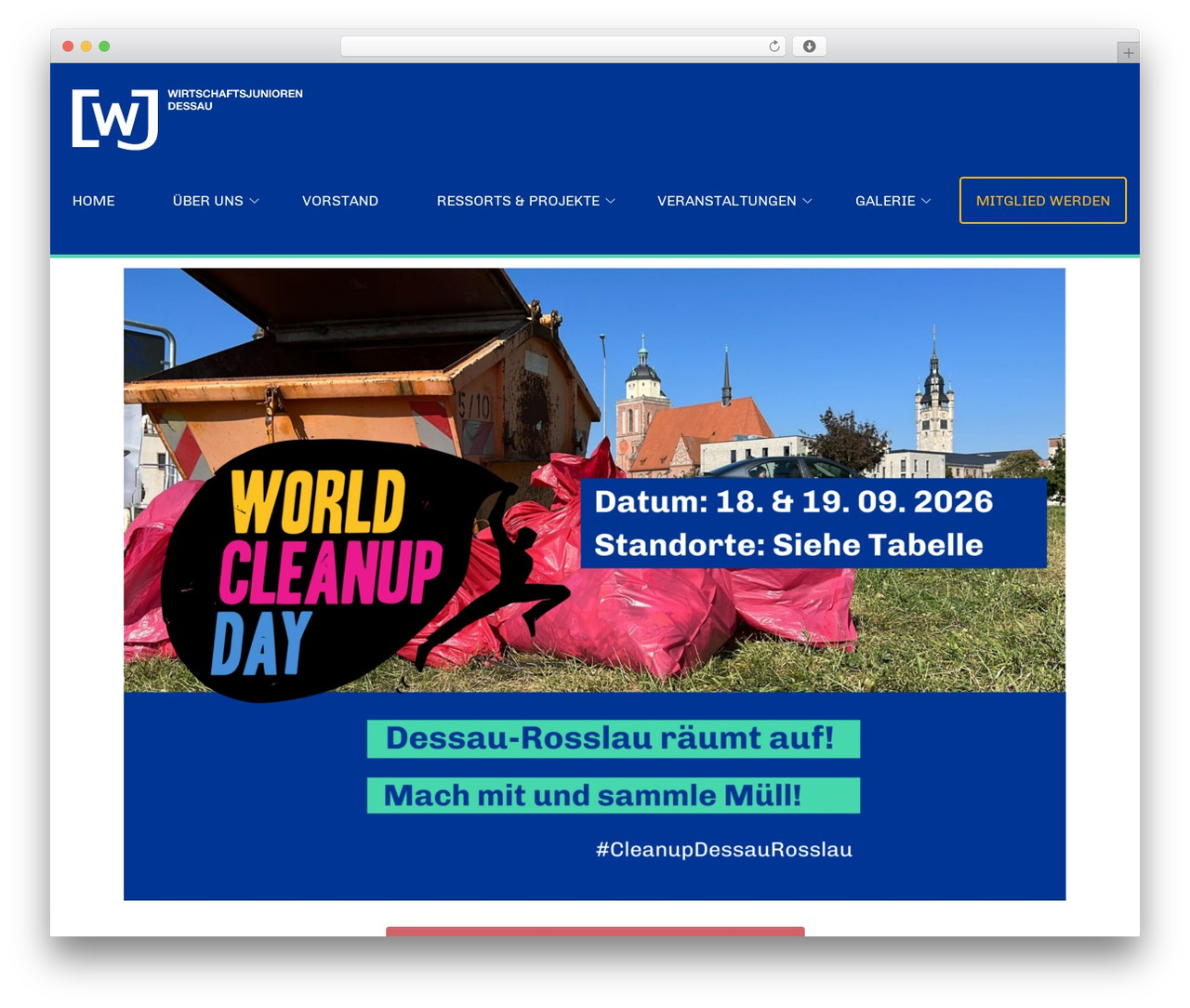This screenshot has height=1008, width=1190.
Task: Minimize the window with the yellow button
Action: click(86, 46)
